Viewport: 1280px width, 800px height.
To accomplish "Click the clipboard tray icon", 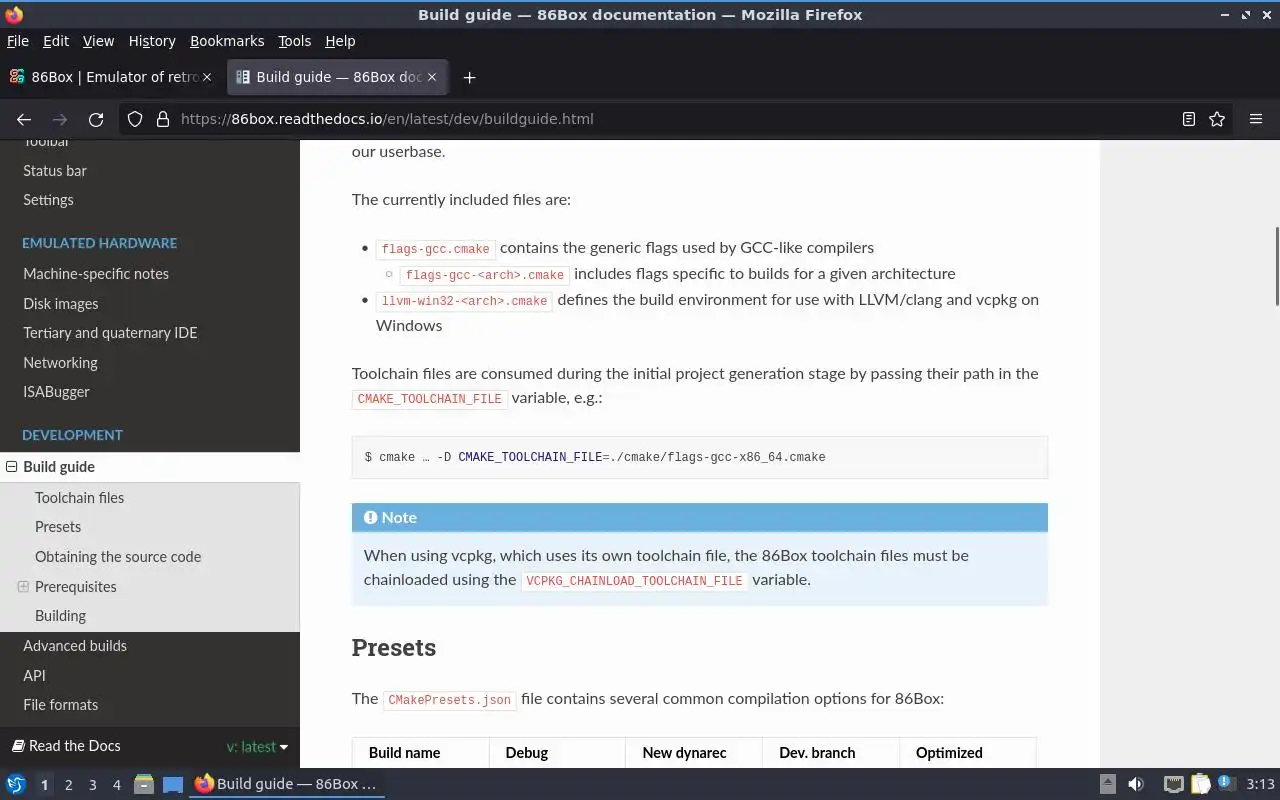I will pyautogui.click(x=1200, y=784).
